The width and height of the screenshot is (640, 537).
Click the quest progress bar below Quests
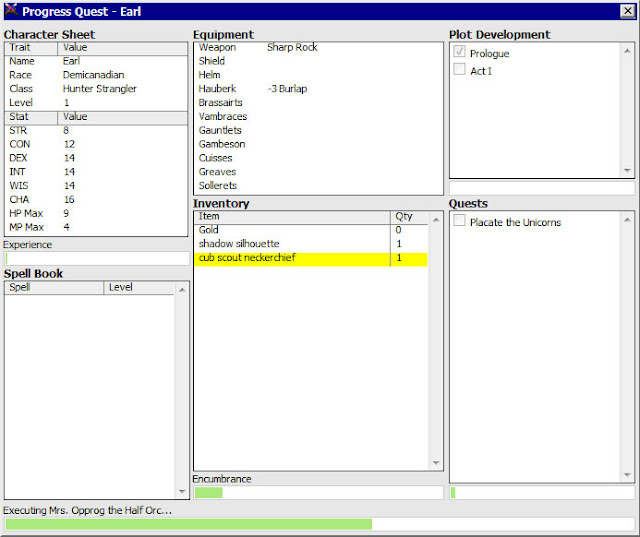click(x=542, y=493)
